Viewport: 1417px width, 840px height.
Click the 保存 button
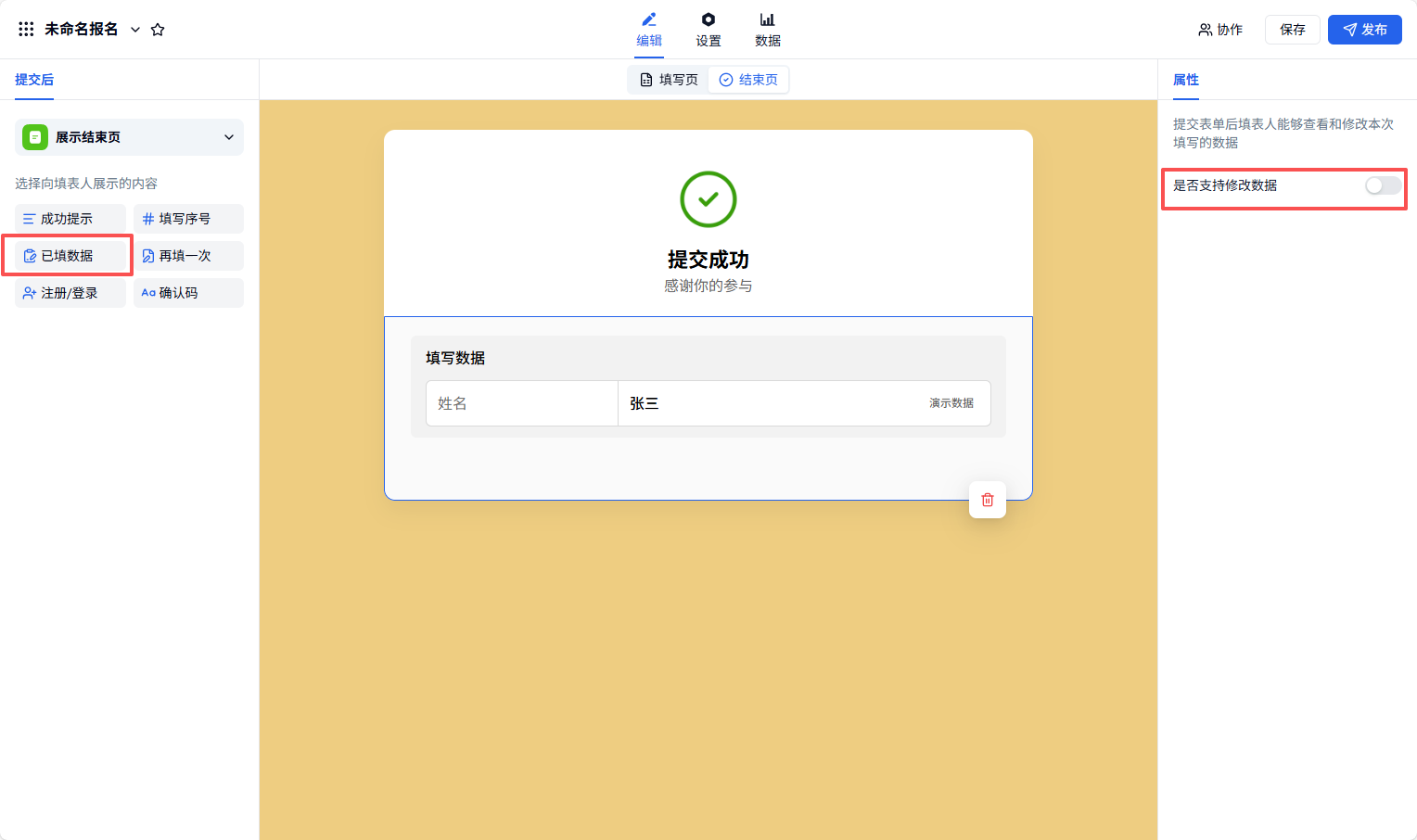tap(1293, 30)
